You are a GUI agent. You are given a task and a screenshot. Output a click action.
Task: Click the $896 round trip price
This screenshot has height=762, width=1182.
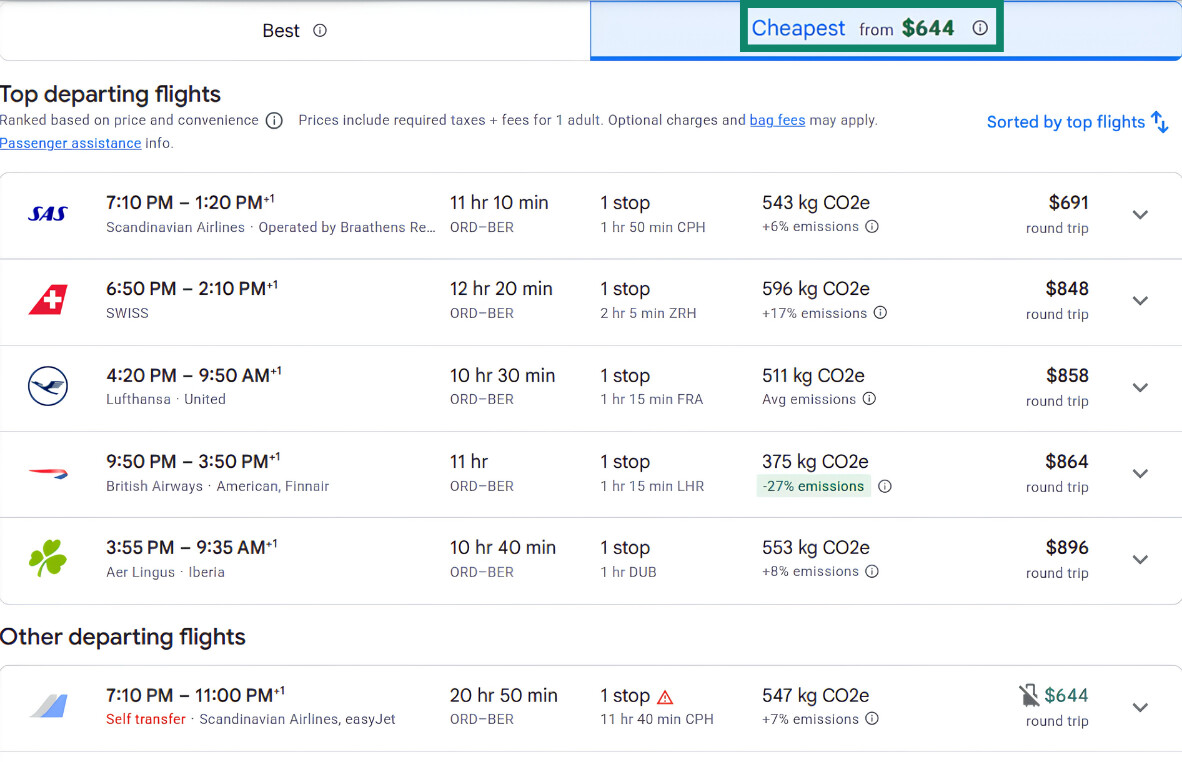pyautogui.click(x=1067, y=547)
